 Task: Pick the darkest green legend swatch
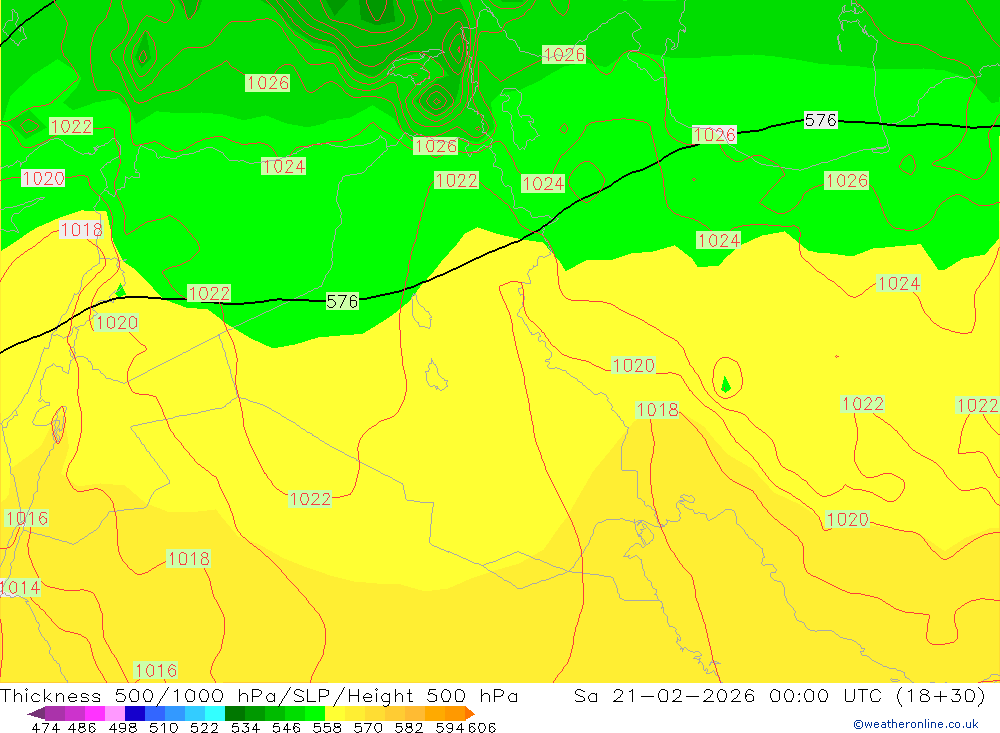coord(235,713)
